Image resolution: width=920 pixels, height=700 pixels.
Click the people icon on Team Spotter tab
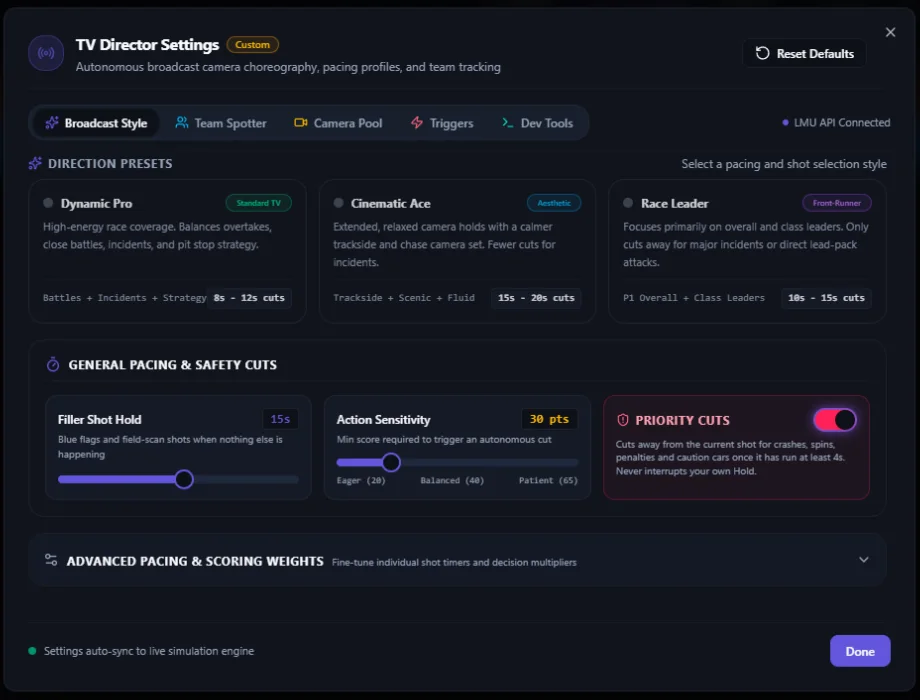(182, 123)
